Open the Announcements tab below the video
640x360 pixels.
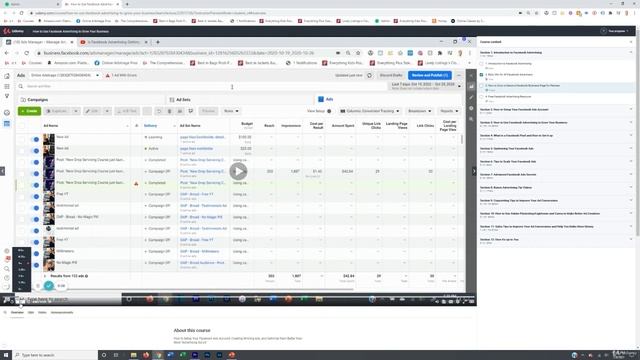[x=62, y=313]
